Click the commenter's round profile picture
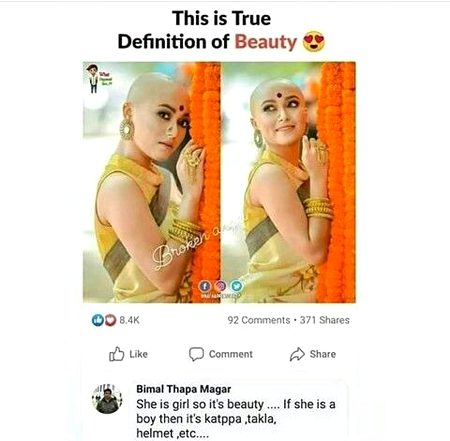 pos(107,399)
